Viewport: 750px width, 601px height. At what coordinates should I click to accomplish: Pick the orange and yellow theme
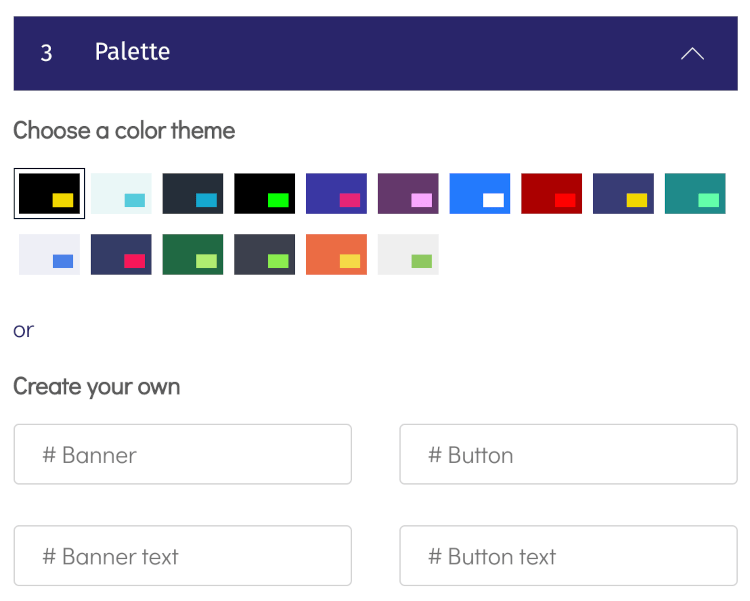(336, 254)
